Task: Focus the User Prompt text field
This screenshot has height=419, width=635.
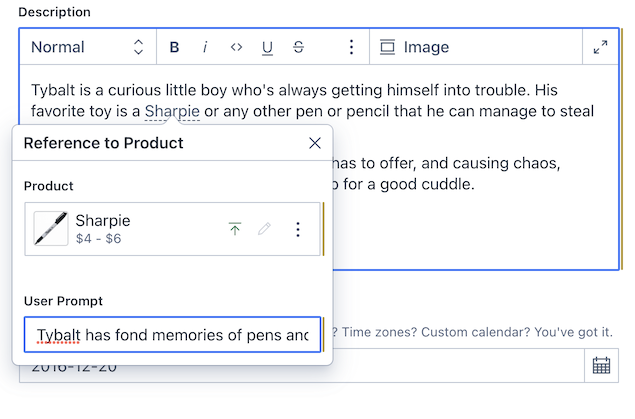Action: pos(172,335)
